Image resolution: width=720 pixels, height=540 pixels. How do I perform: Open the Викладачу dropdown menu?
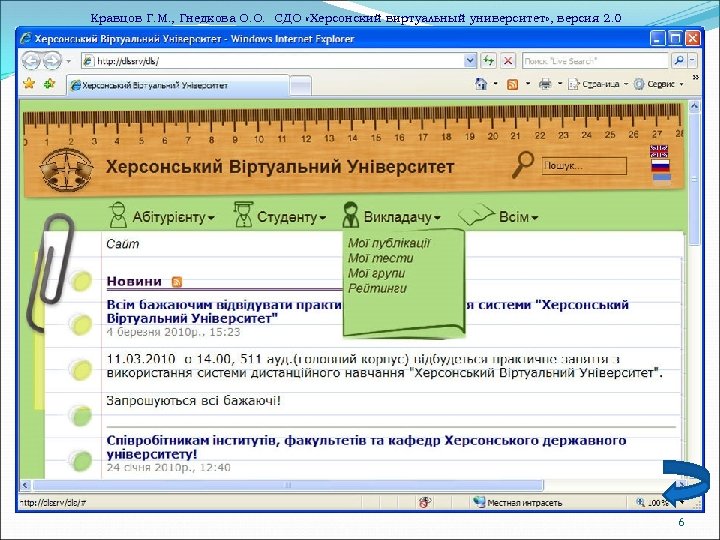click(402, 217)
